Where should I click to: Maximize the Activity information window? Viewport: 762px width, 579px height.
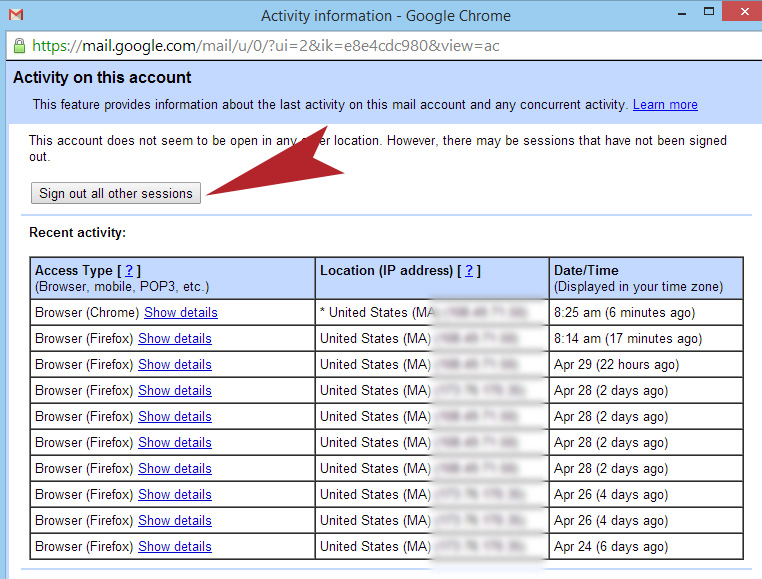[709, 12]
